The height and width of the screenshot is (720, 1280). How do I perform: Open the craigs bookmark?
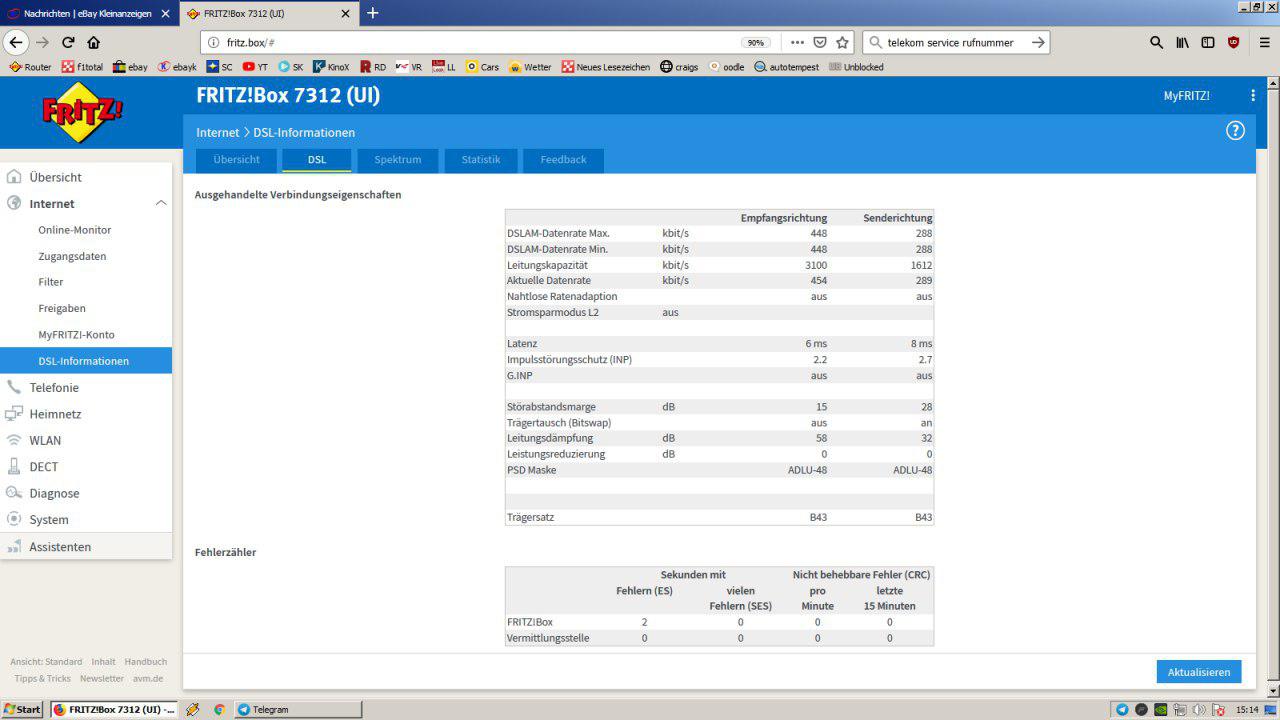point(680,67)
